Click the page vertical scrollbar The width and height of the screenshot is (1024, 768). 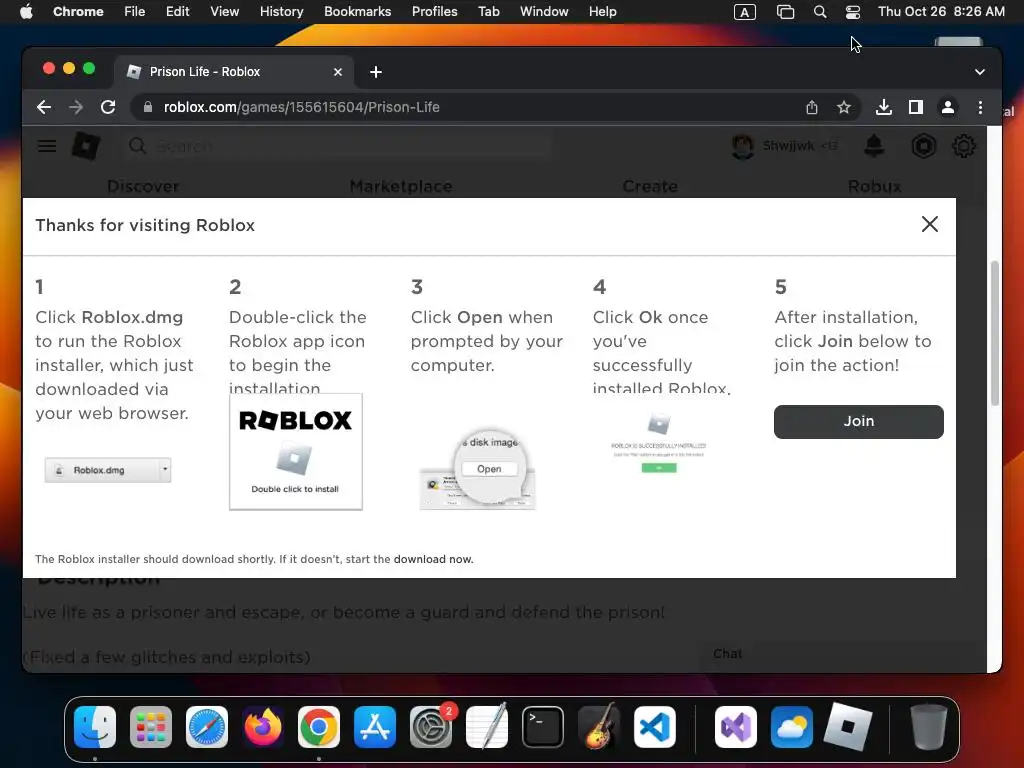click(995, 333)
